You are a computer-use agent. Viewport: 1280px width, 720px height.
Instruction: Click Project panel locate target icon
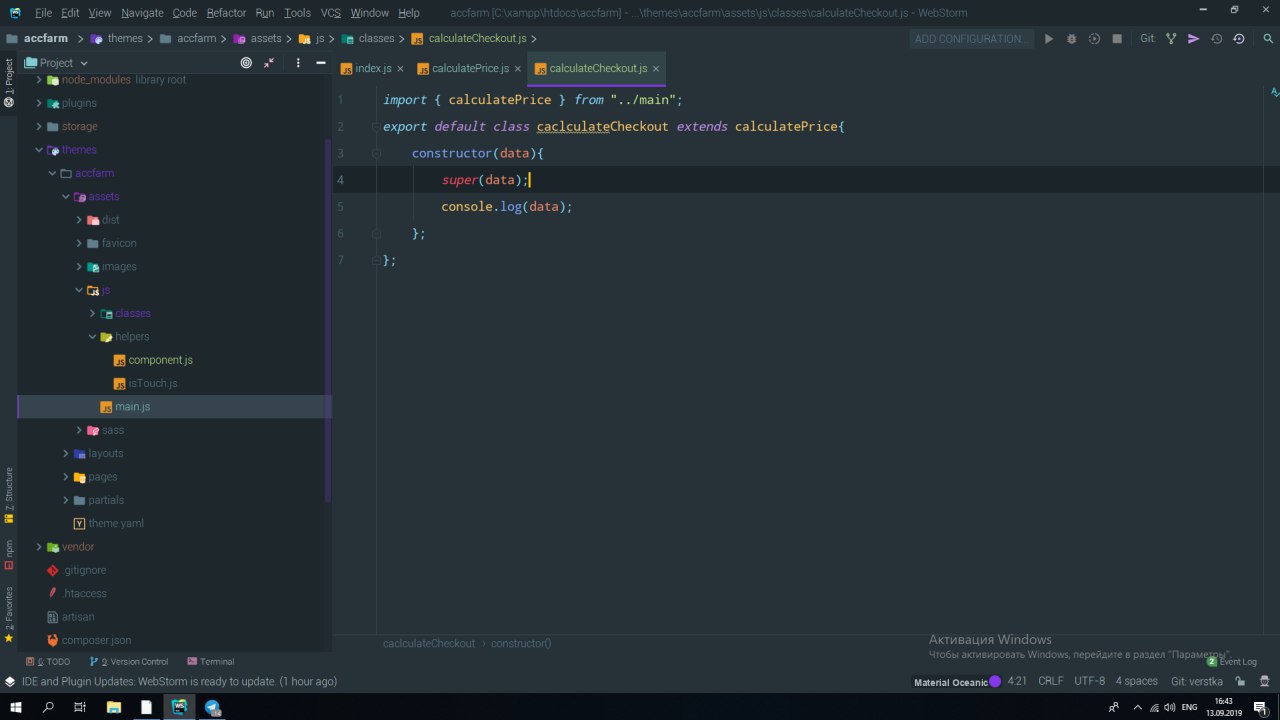246,62
